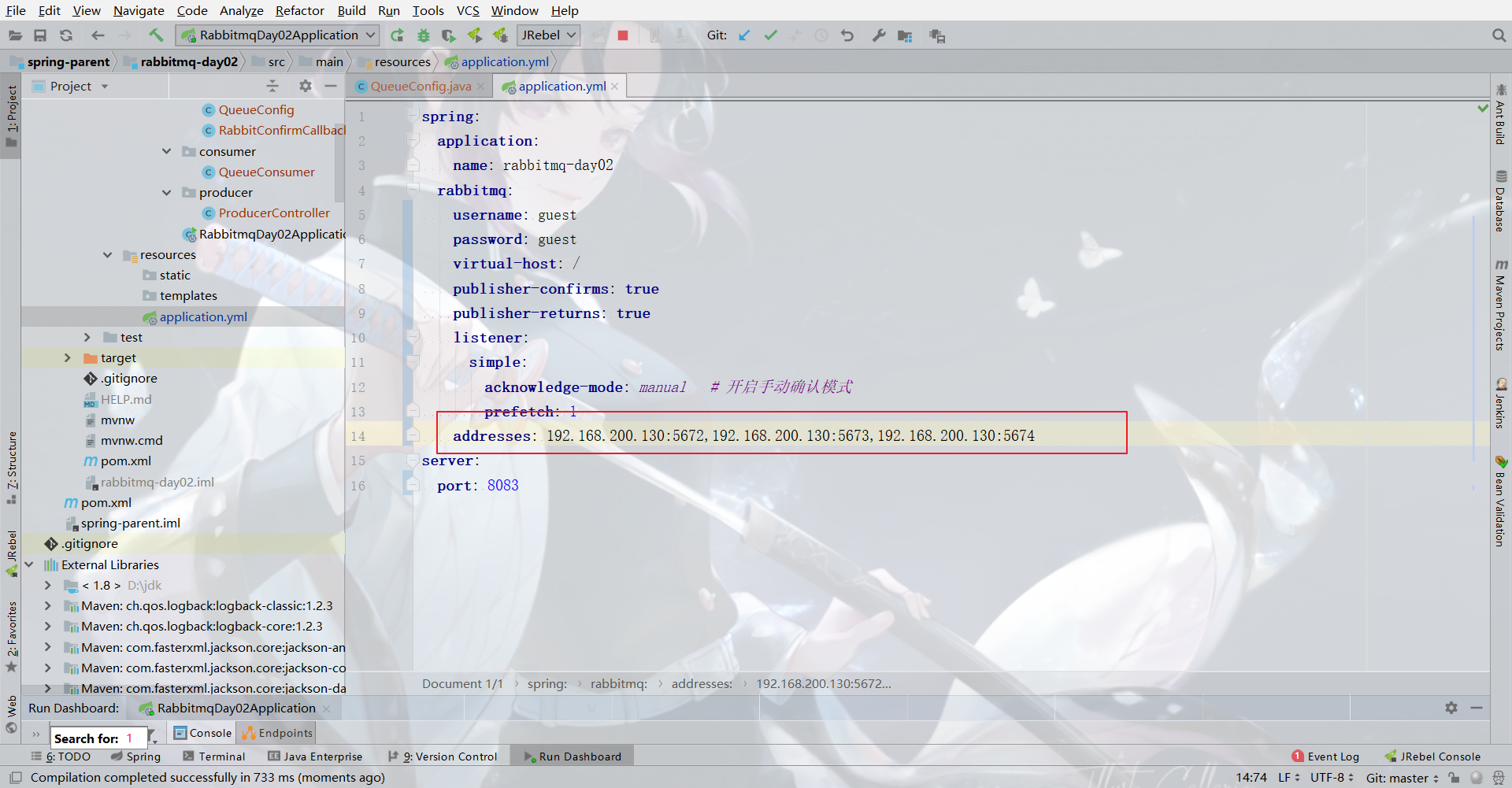The height and width of the screenshot is (788, 1512).
Task: Rerun RabbitmqDay02Application with the green rerun icon
Action: (397, 35)
